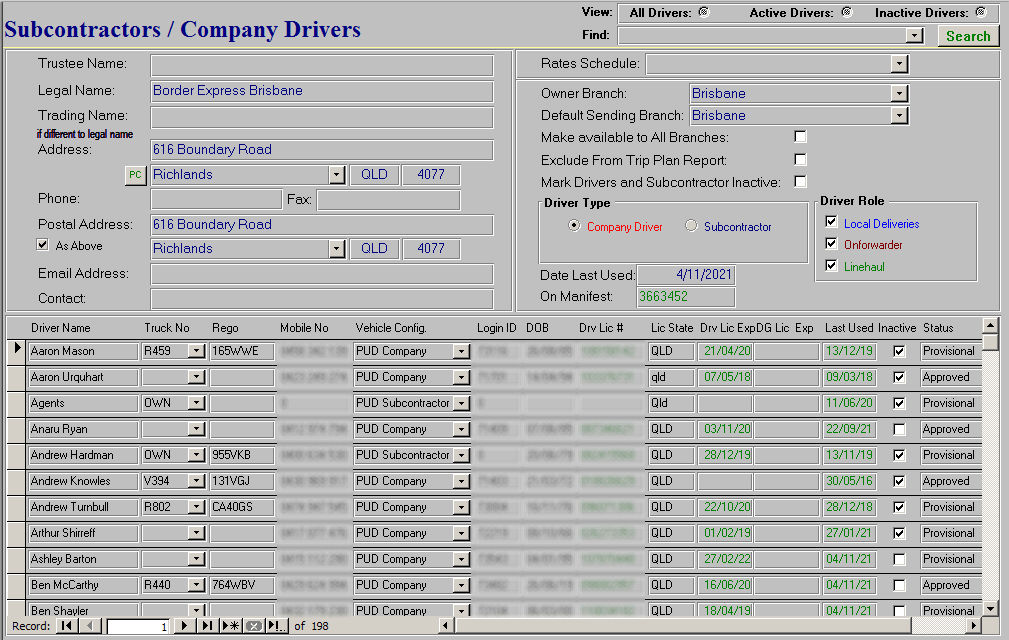This screenshot has height=640, width=1009.
Task: Expand the Default Sending Branch dropdown
Action: pos(899,116)
